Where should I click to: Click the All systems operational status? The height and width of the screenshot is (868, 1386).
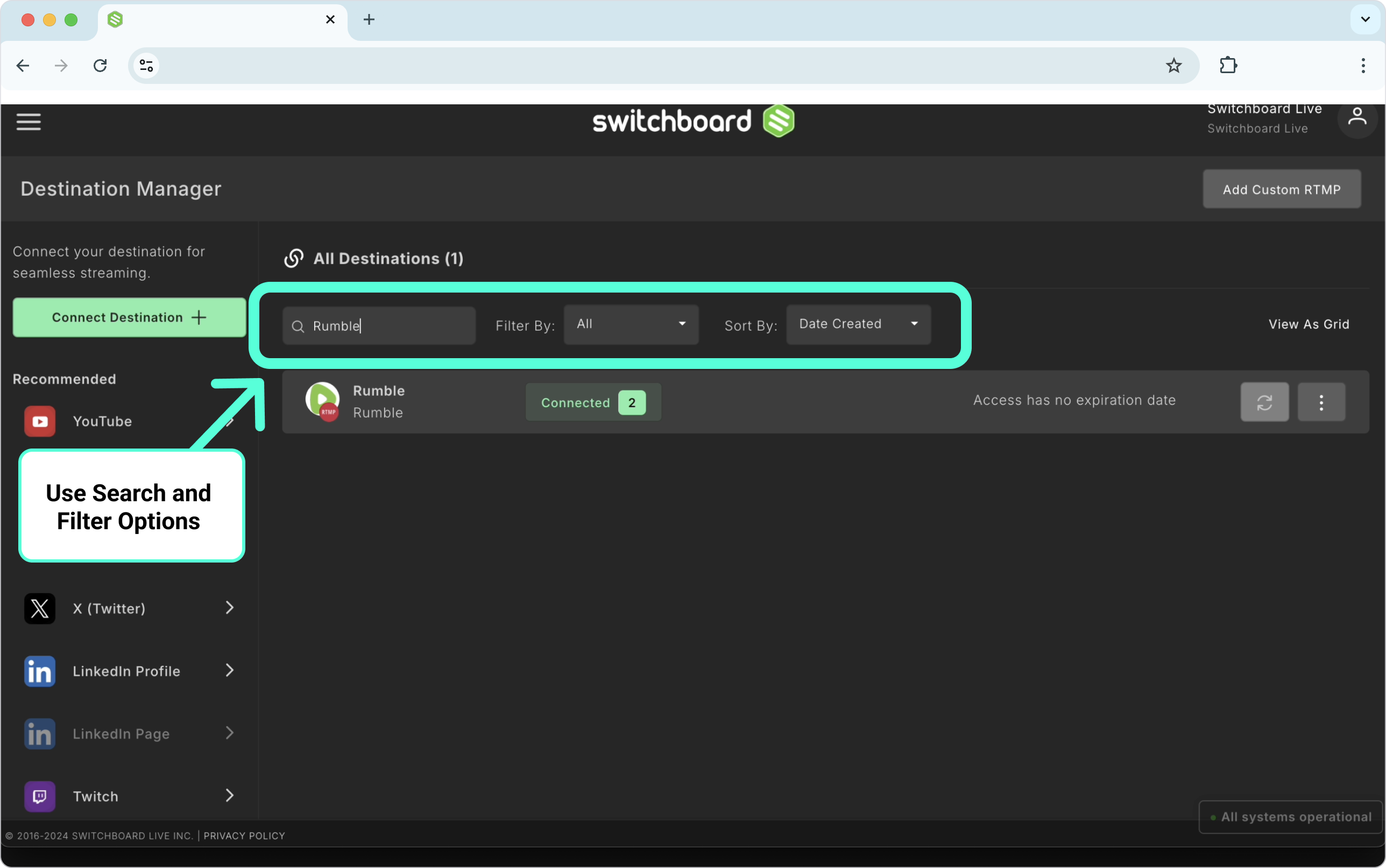(x=1290, y=816)
